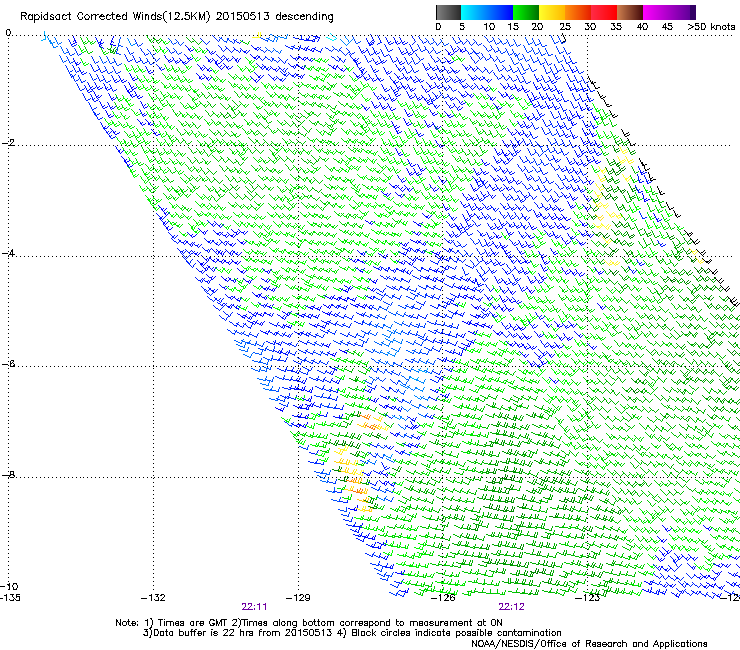Click legend tick label '40'
The image size is (740, 650).
tap(642, 27)
